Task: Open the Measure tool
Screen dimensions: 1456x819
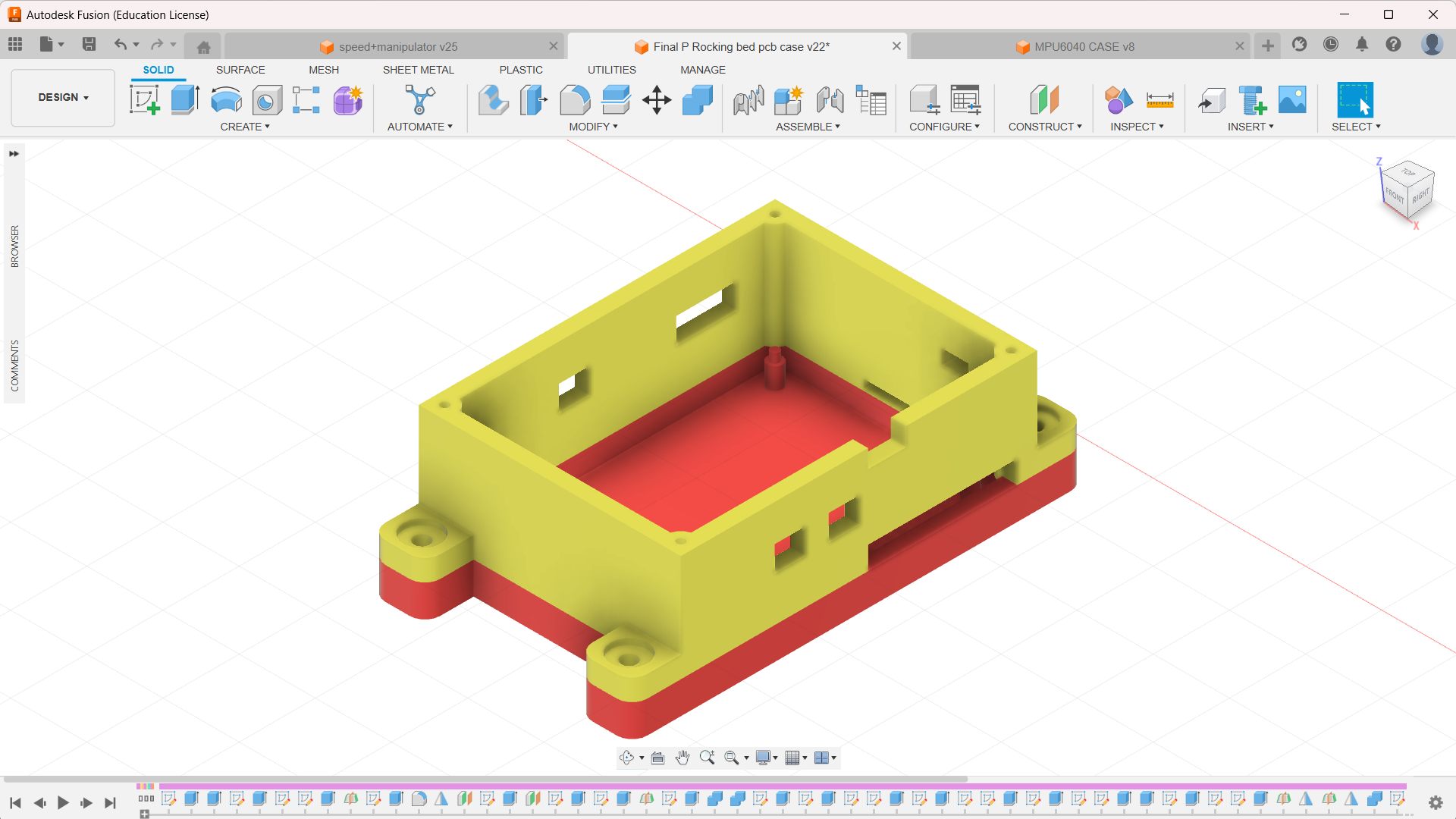Action: click(x=1159, y=100)
